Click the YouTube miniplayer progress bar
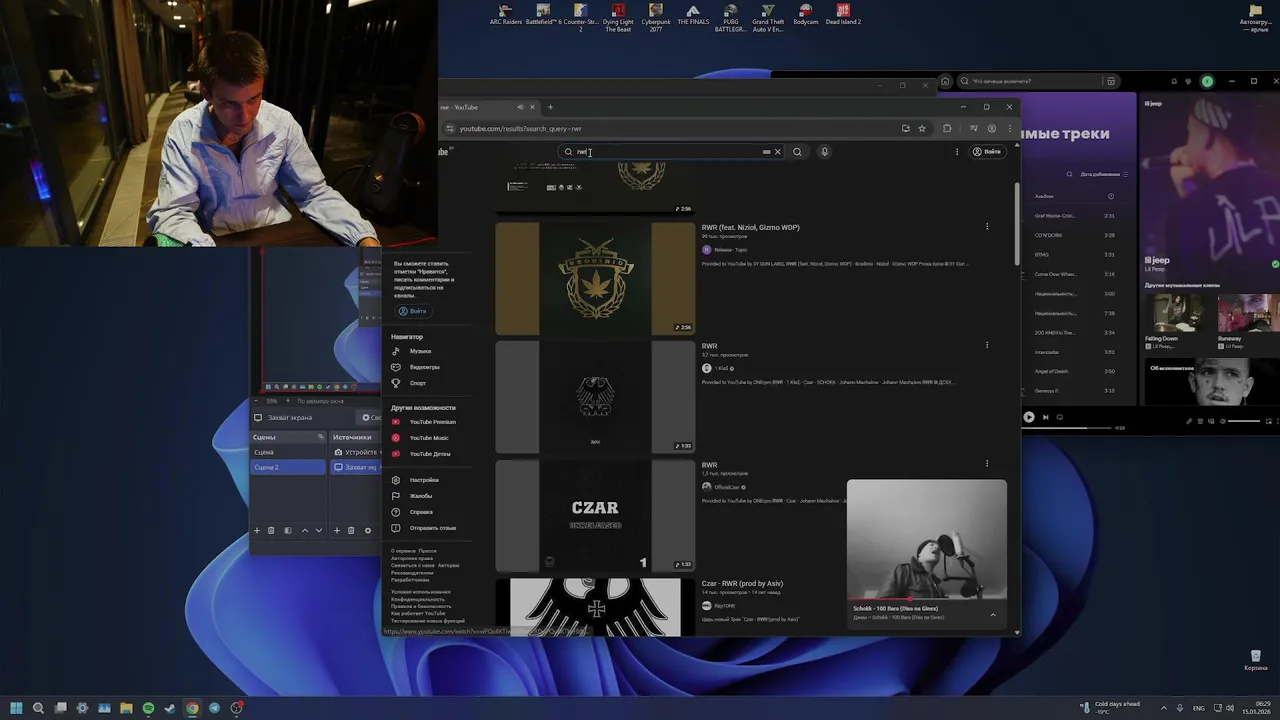This screenshot has width=1280, height=720. [927, 599]
